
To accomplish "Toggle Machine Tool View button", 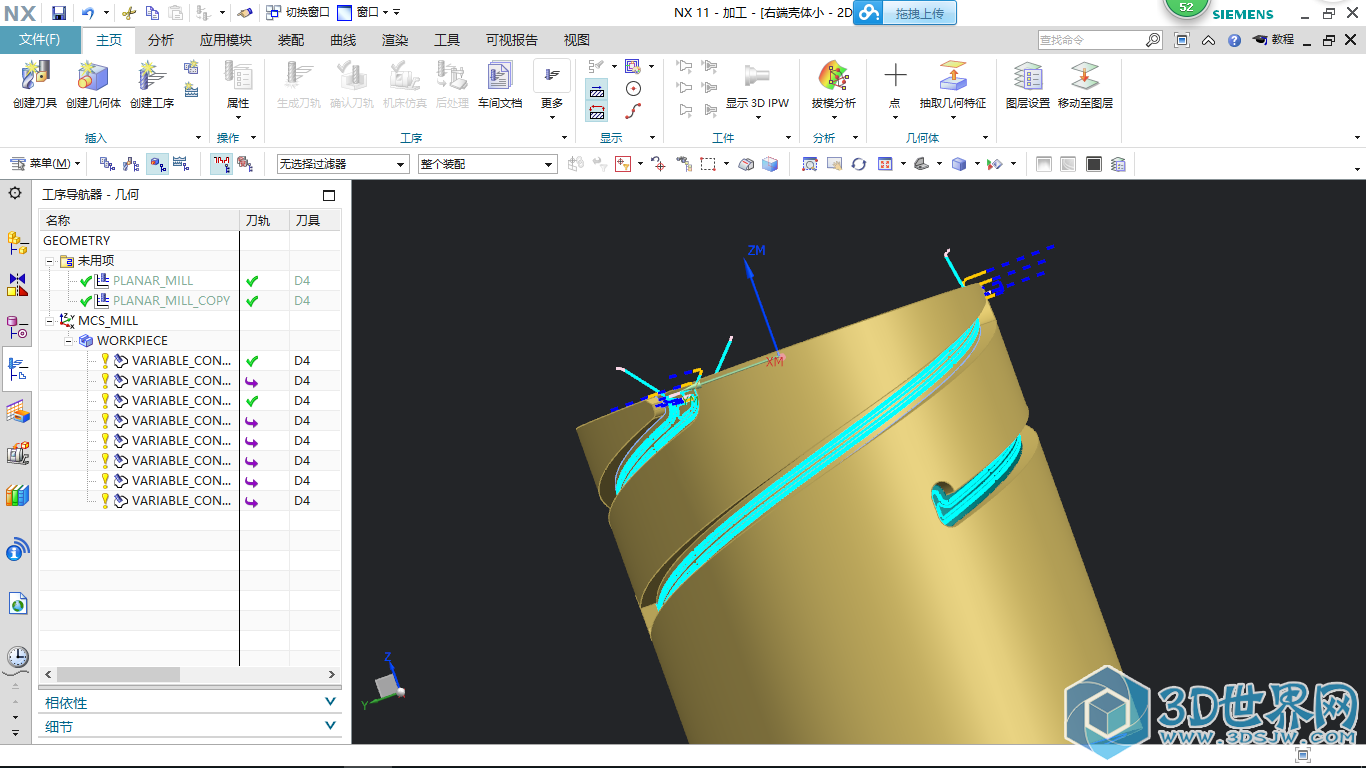I will [x=131, y=164].
